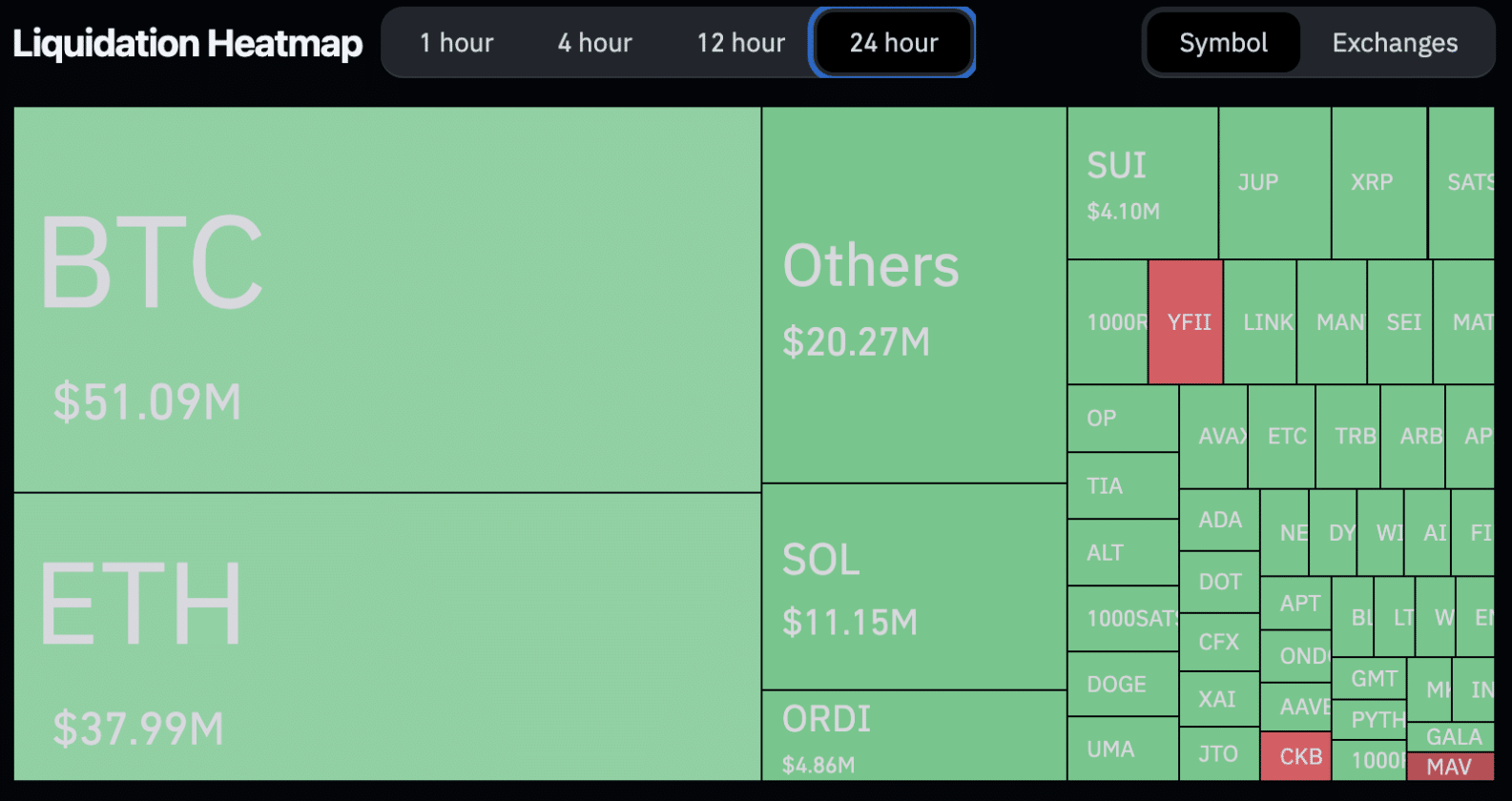This screenshot has width=1512, height=801.
Task: Click the AAVE heatmap tile
Action: tap(1295, 708)
